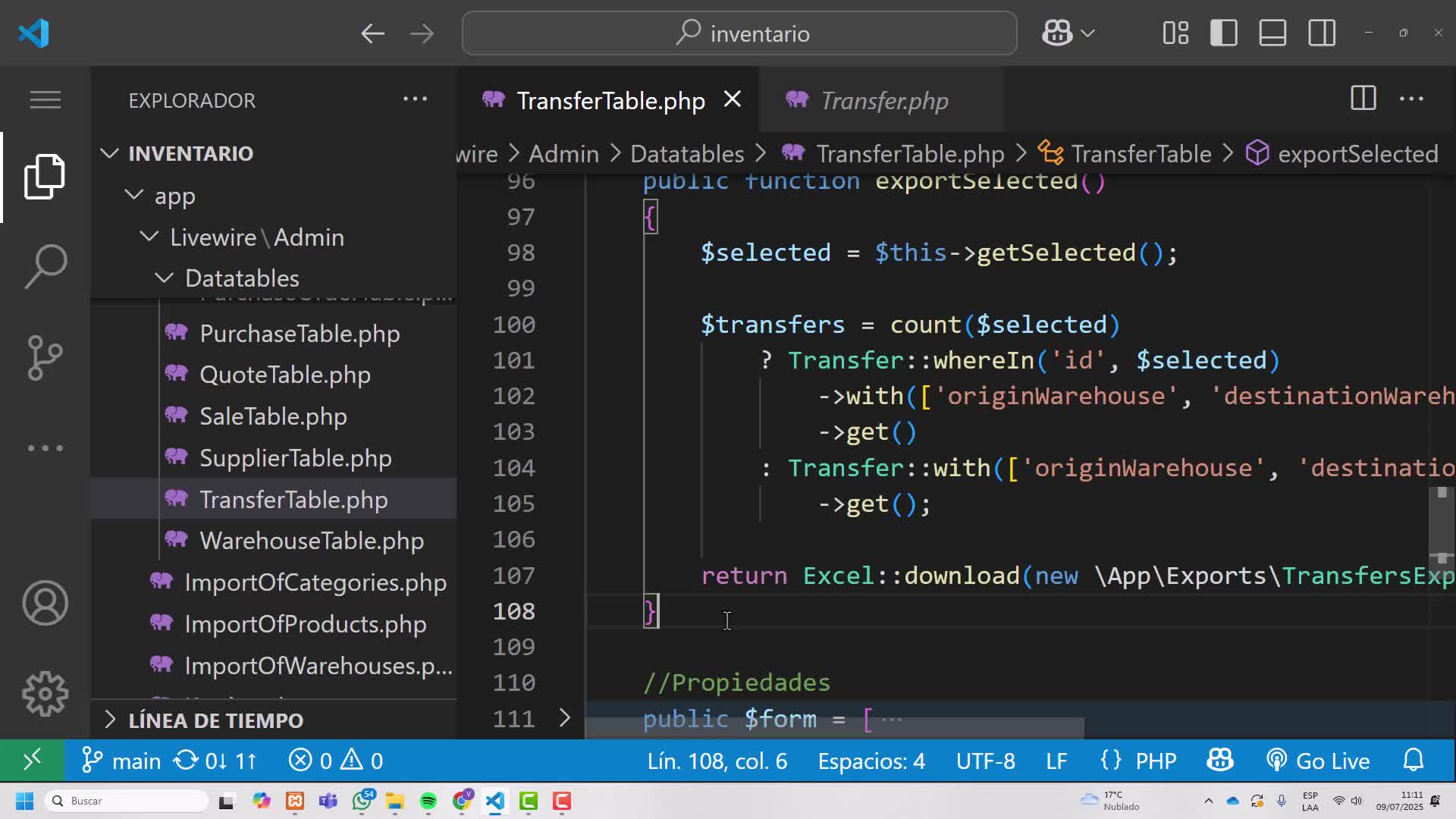The image size is (1456, 819).
Task: Change encoding UTF-8
Action: tap(985, 760)
